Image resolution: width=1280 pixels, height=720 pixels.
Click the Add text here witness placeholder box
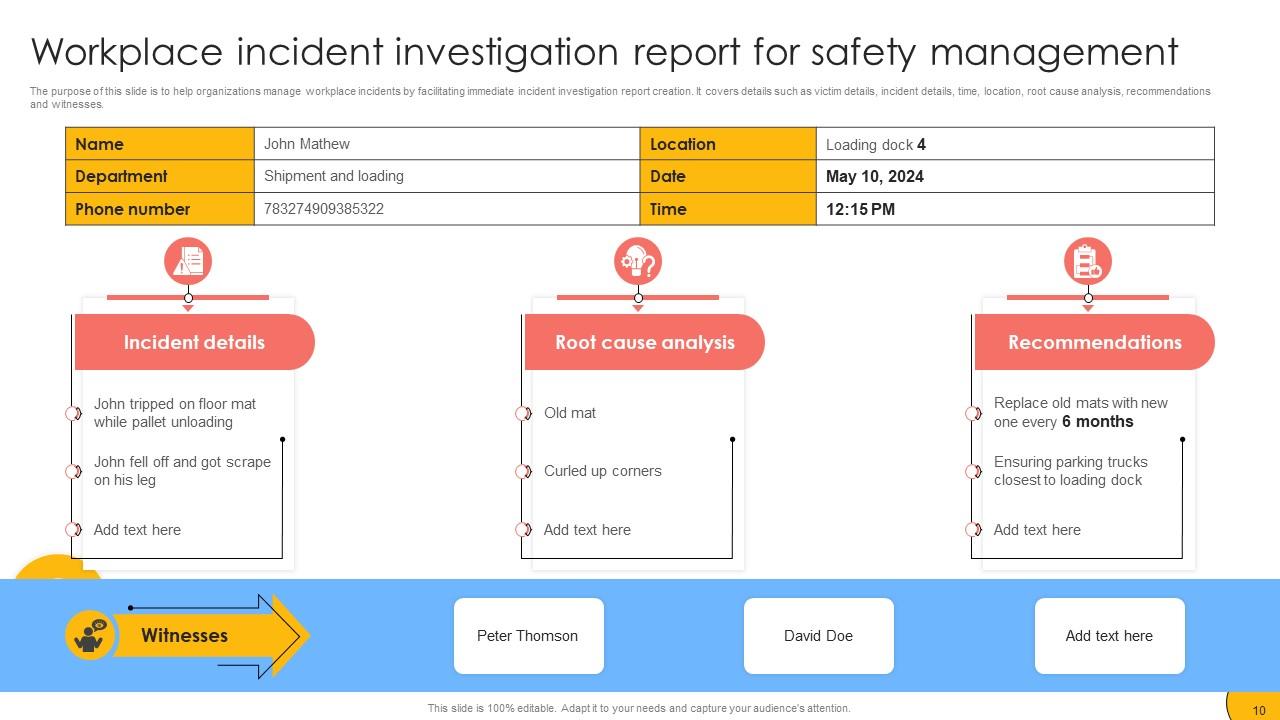1110,635
